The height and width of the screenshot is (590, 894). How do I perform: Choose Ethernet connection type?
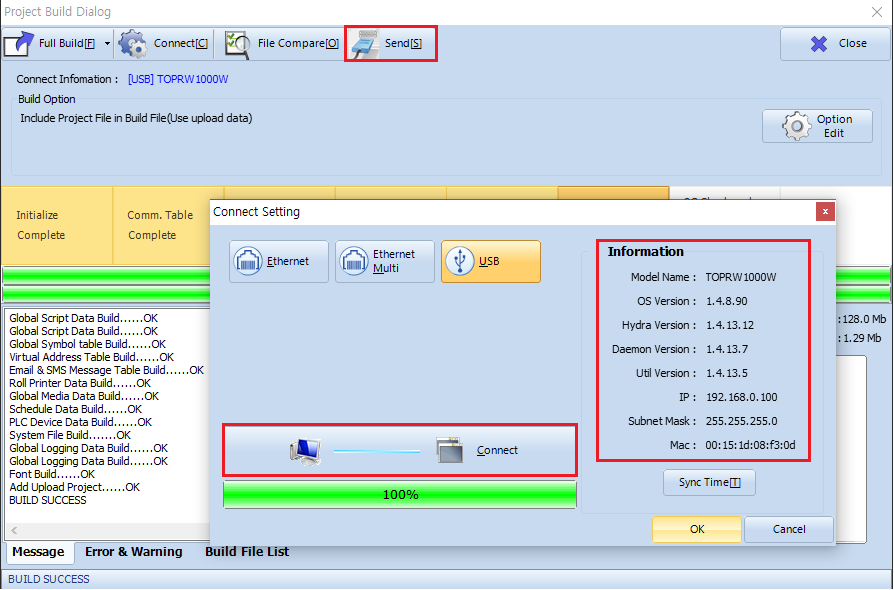279,262
